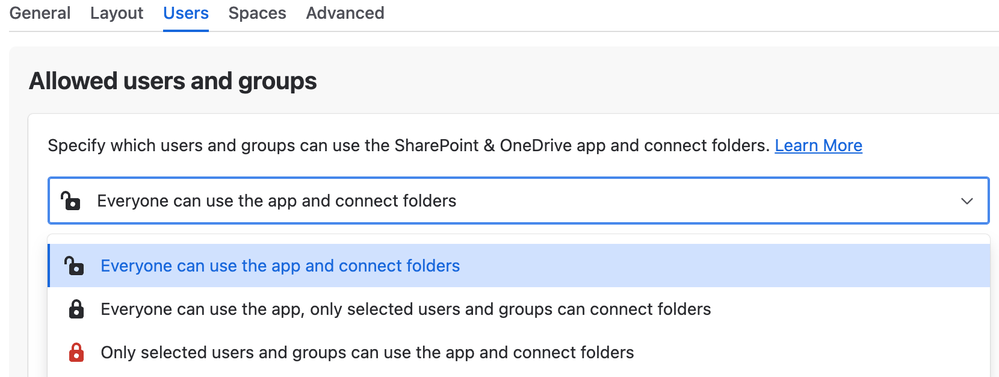This screenshot has height=377, width=999.
Task: Click the open padlock icon in the dropdown field
Action: (71, 201)
